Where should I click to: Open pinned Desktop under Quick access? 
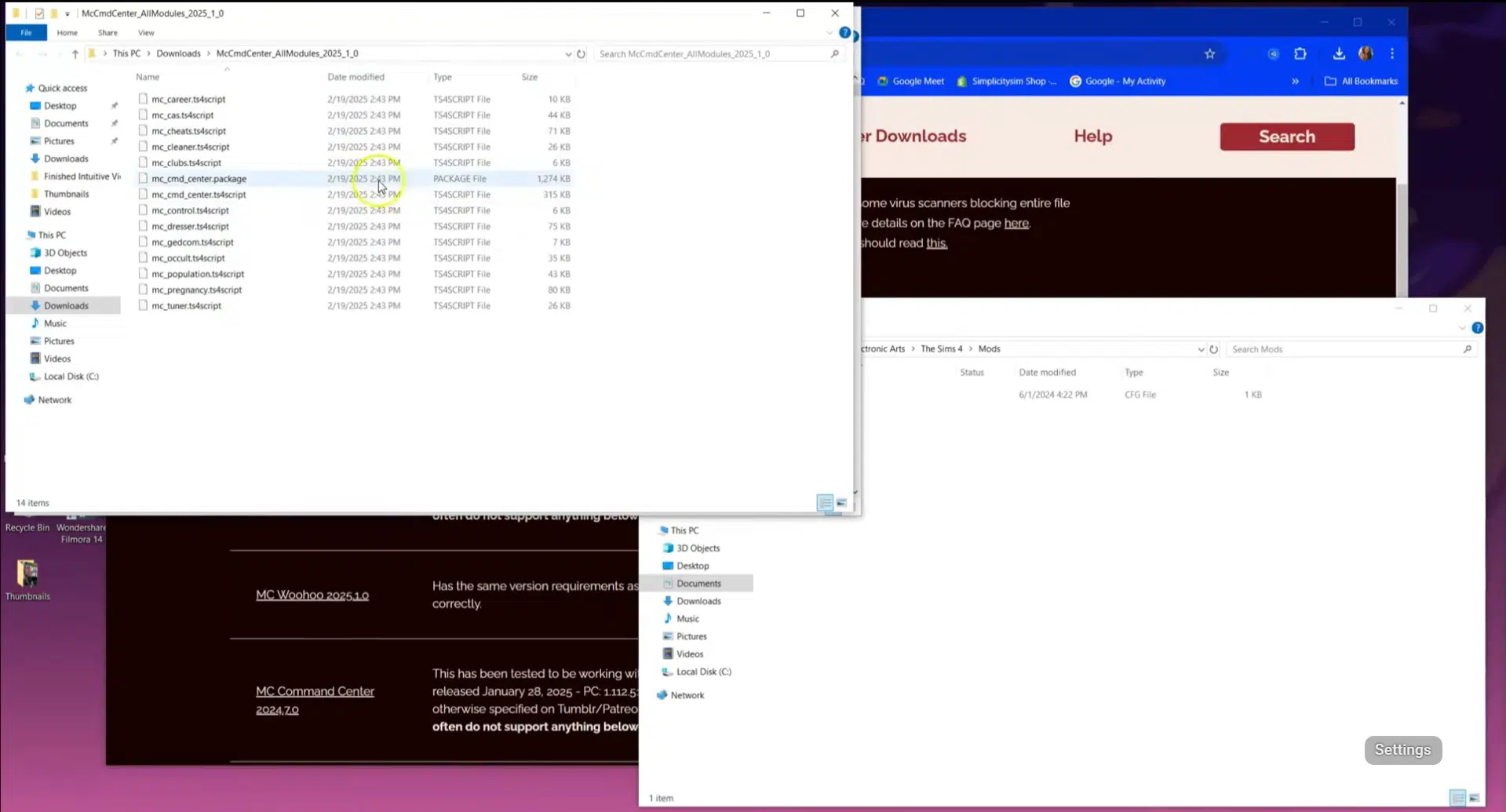click(60, 105)
